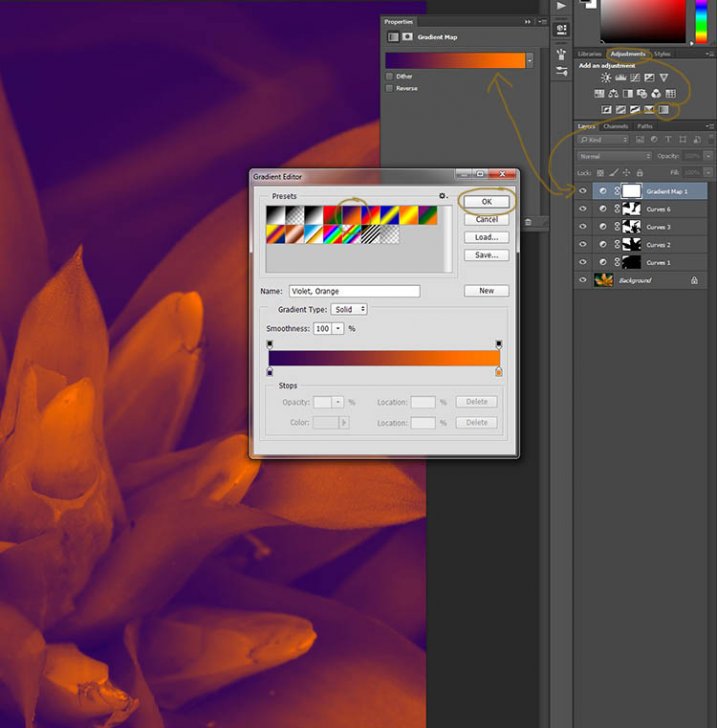Click the mask icon in Properties panel

(x=407, y=37)
